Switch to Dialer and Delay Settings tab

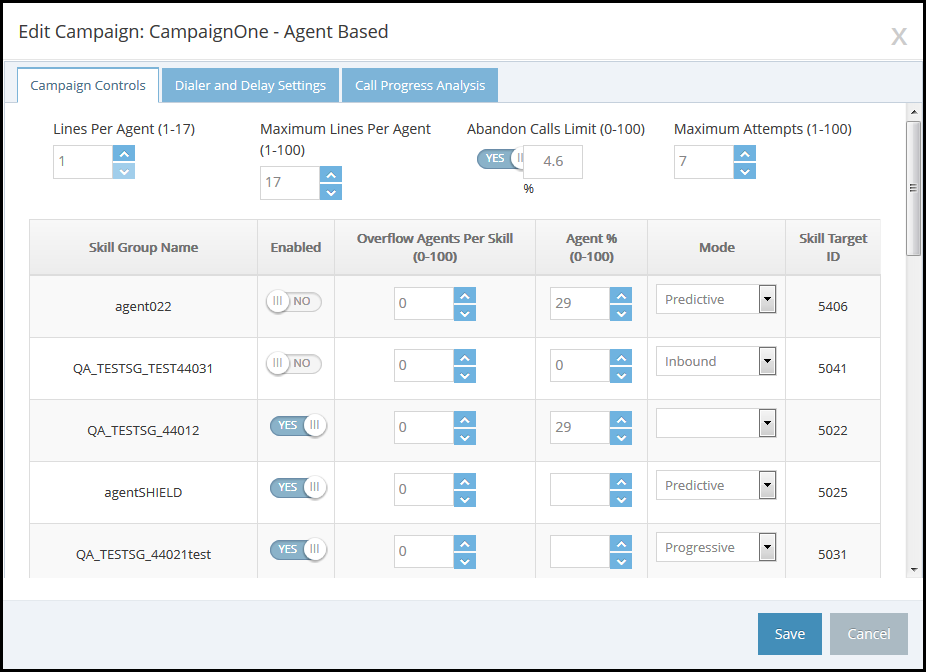coord(250,85)
